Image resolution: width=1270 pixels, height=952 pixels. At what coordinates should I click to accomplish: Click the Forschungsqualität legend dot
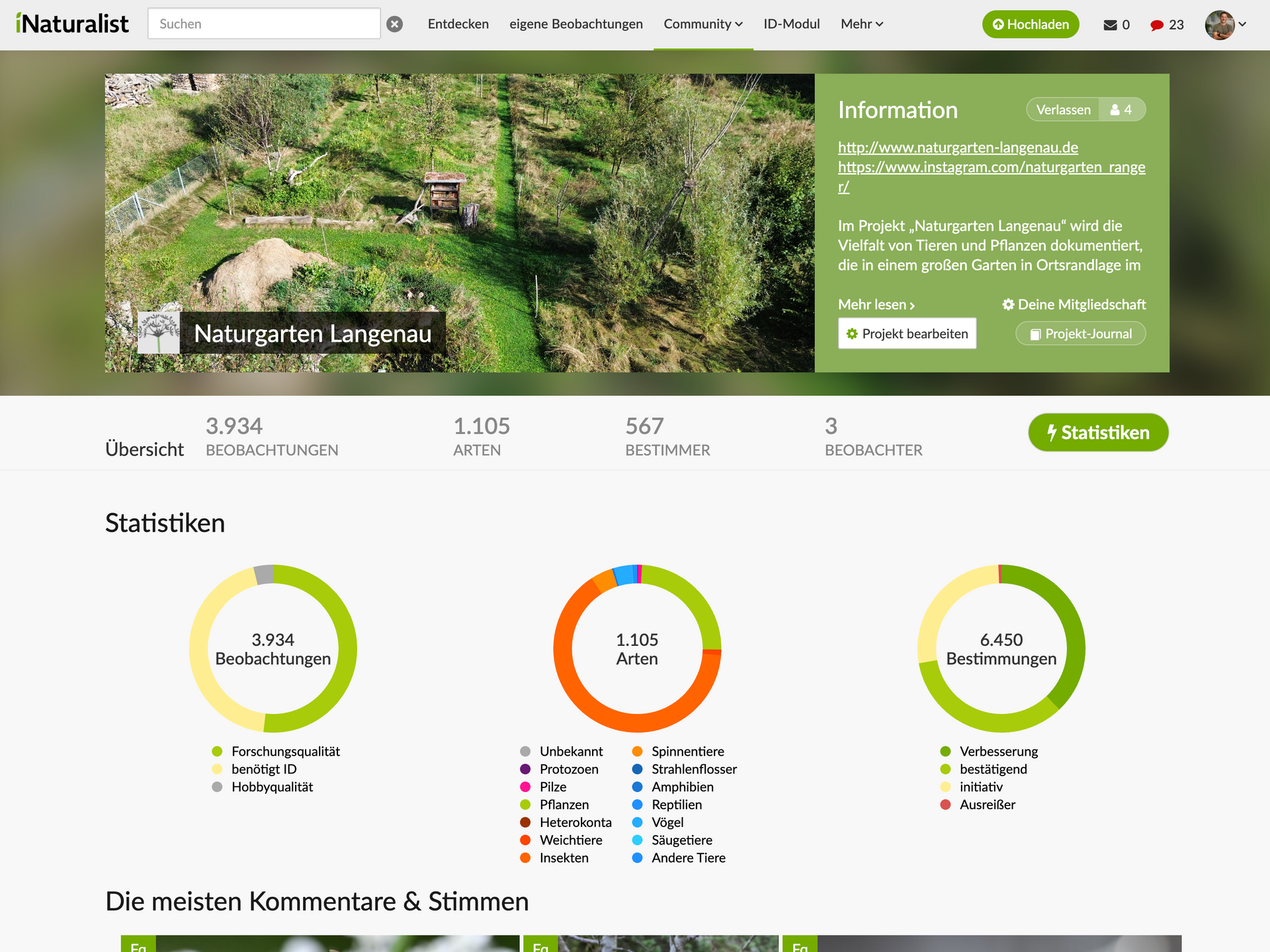217,752
